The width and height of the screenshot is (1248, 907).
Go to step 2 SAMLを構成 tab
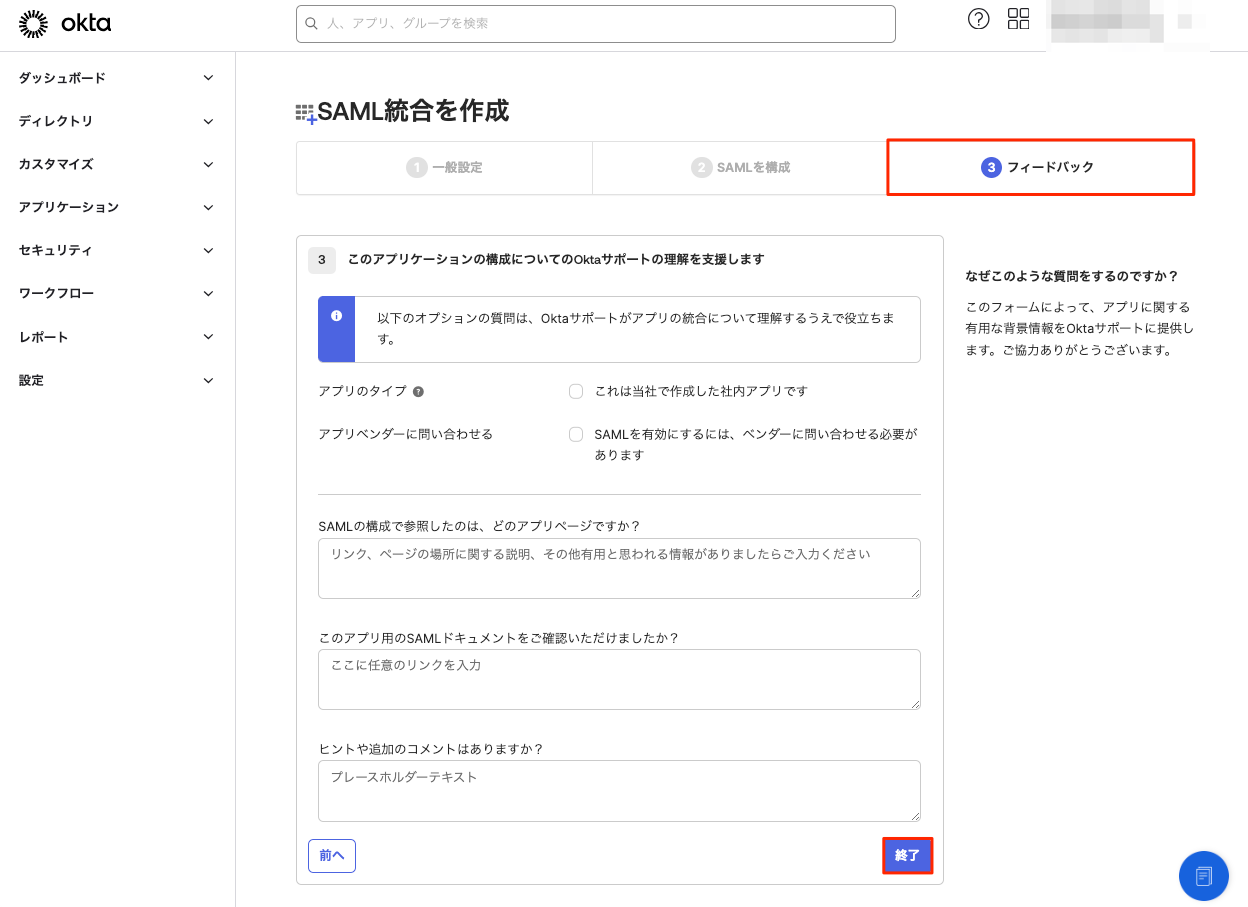(x=740, y=167)
